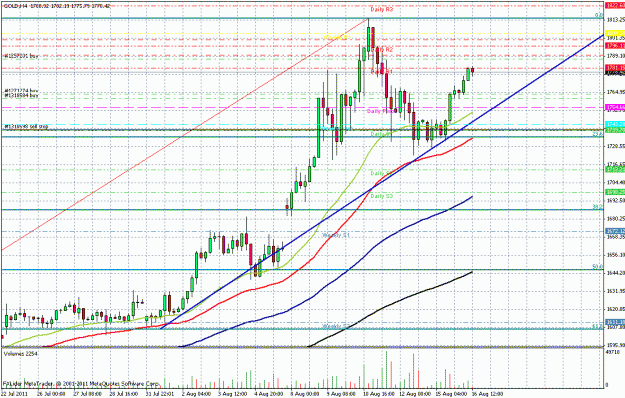Click the 1704.40 price scale value
The image size is (625, 398).
(x=615, y=182)
